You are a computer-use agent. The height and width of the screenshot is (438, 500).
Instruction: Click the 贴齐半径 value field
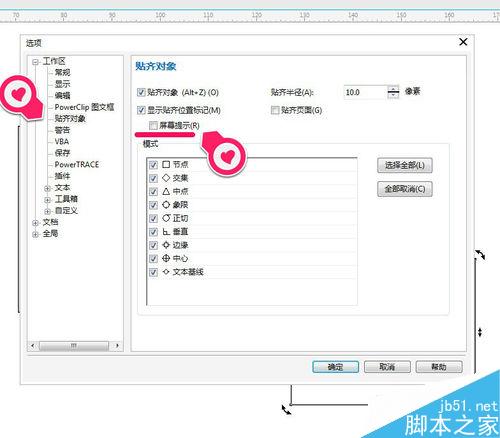click(x=365, y=92)
